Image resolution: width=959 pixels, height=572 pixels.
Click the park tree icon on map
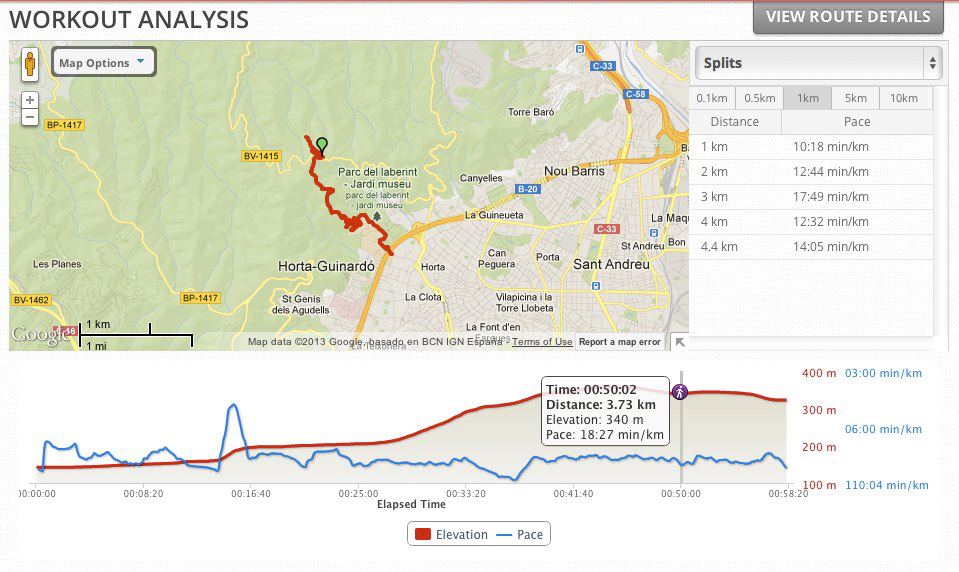click(x=377, y=215)
